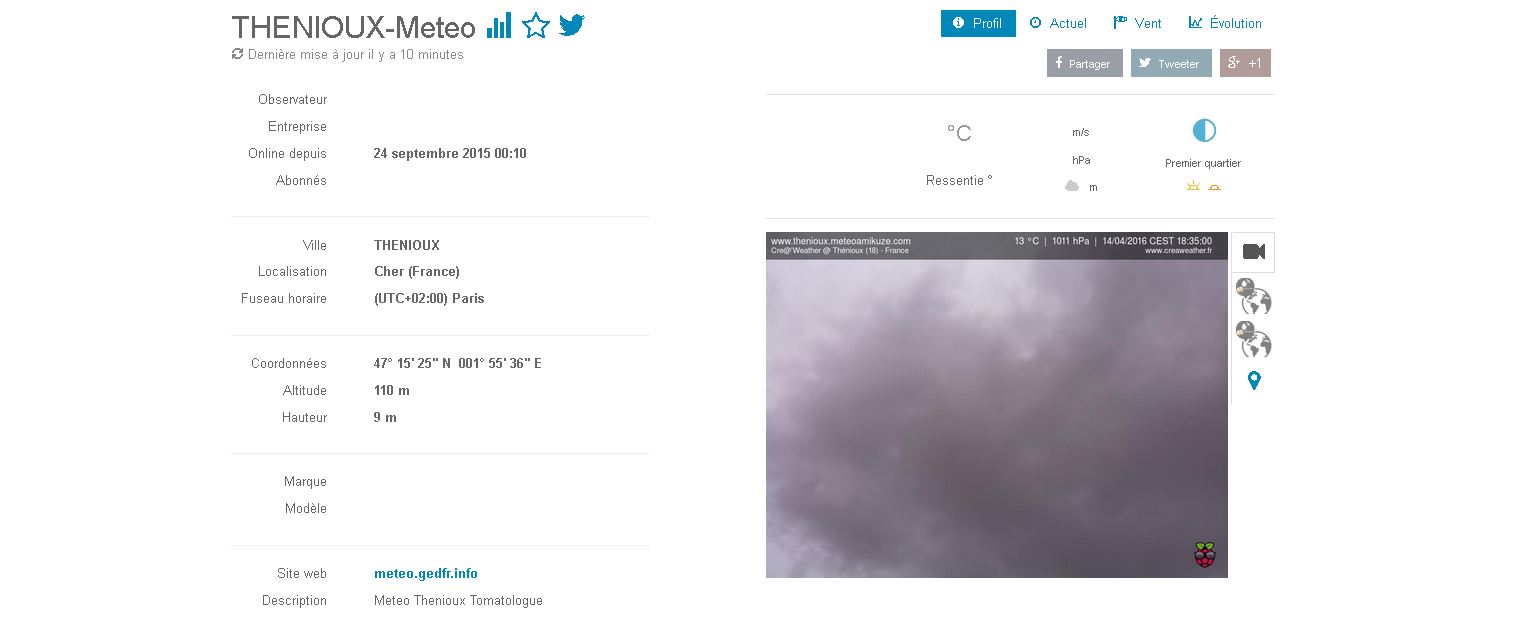Click the sunrise icon under moon phase
Screen dimensions: 1515x644
[1192, 187]
